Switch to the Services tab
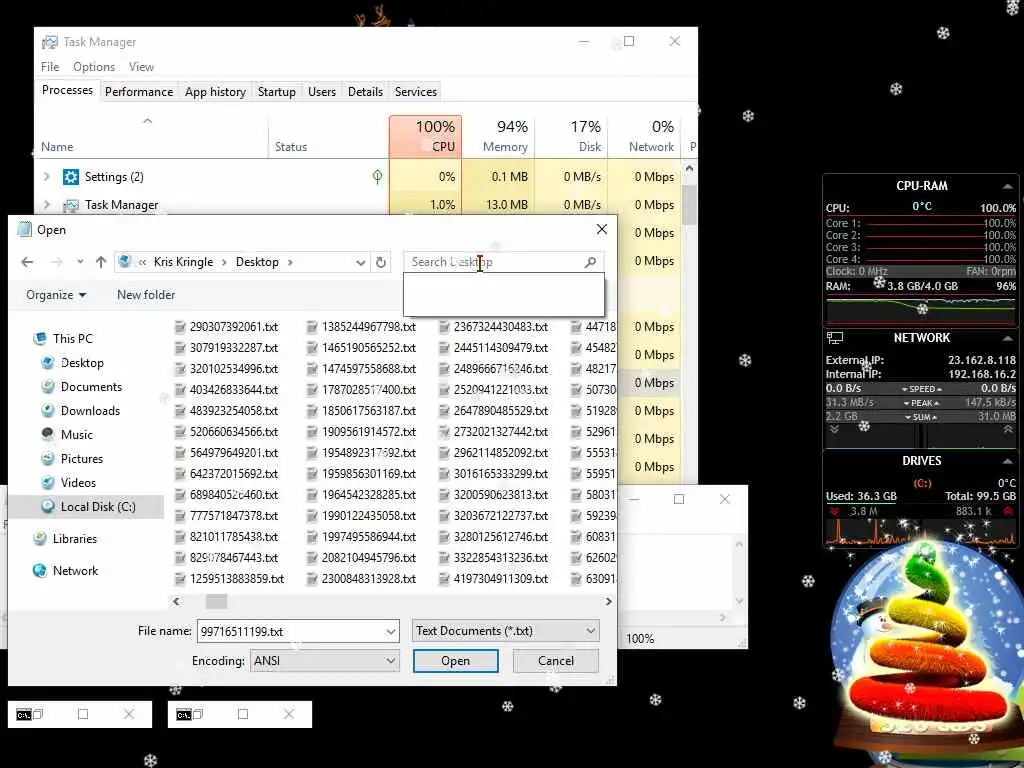 (415, 91)
